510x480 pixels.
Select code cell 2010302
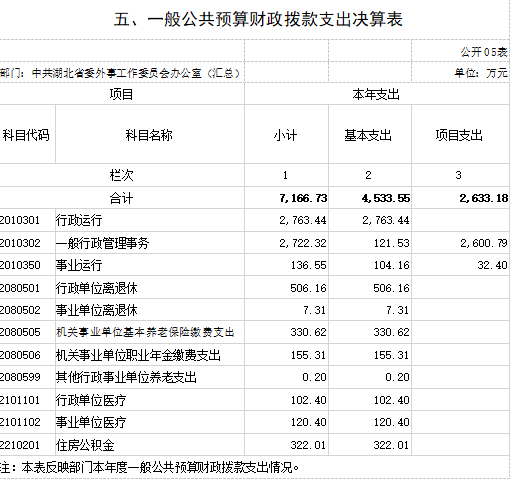27,243
